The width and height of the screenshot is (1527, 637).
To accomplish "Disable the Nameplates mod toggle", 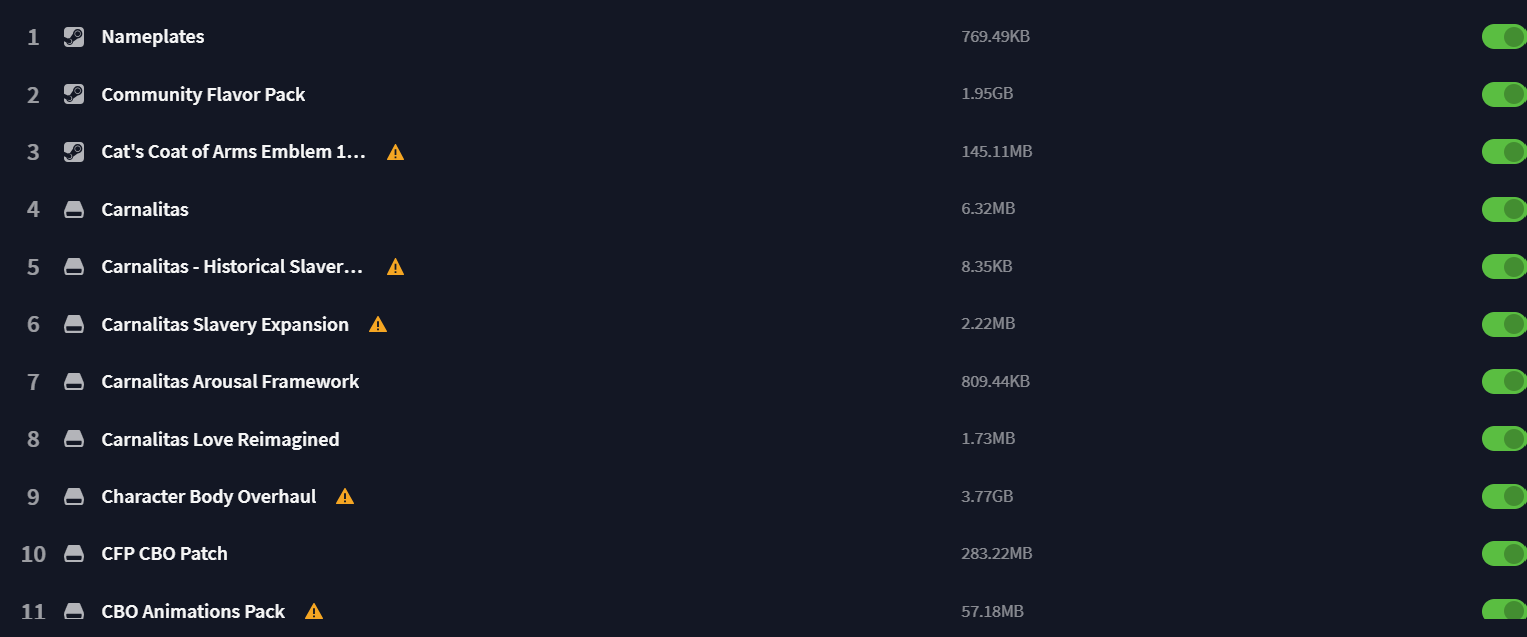I will [x=1503, y=37].
